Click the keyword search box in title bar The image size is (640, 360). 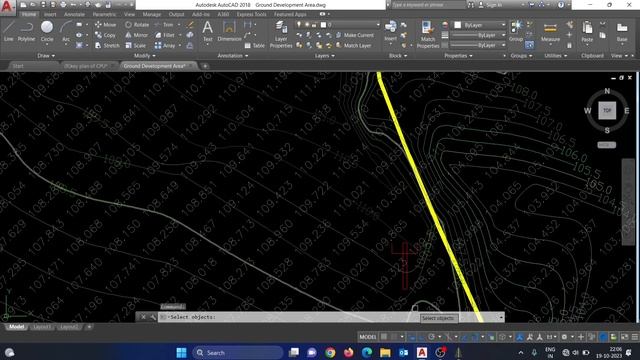pyautogui.click(x=428, y=5)
